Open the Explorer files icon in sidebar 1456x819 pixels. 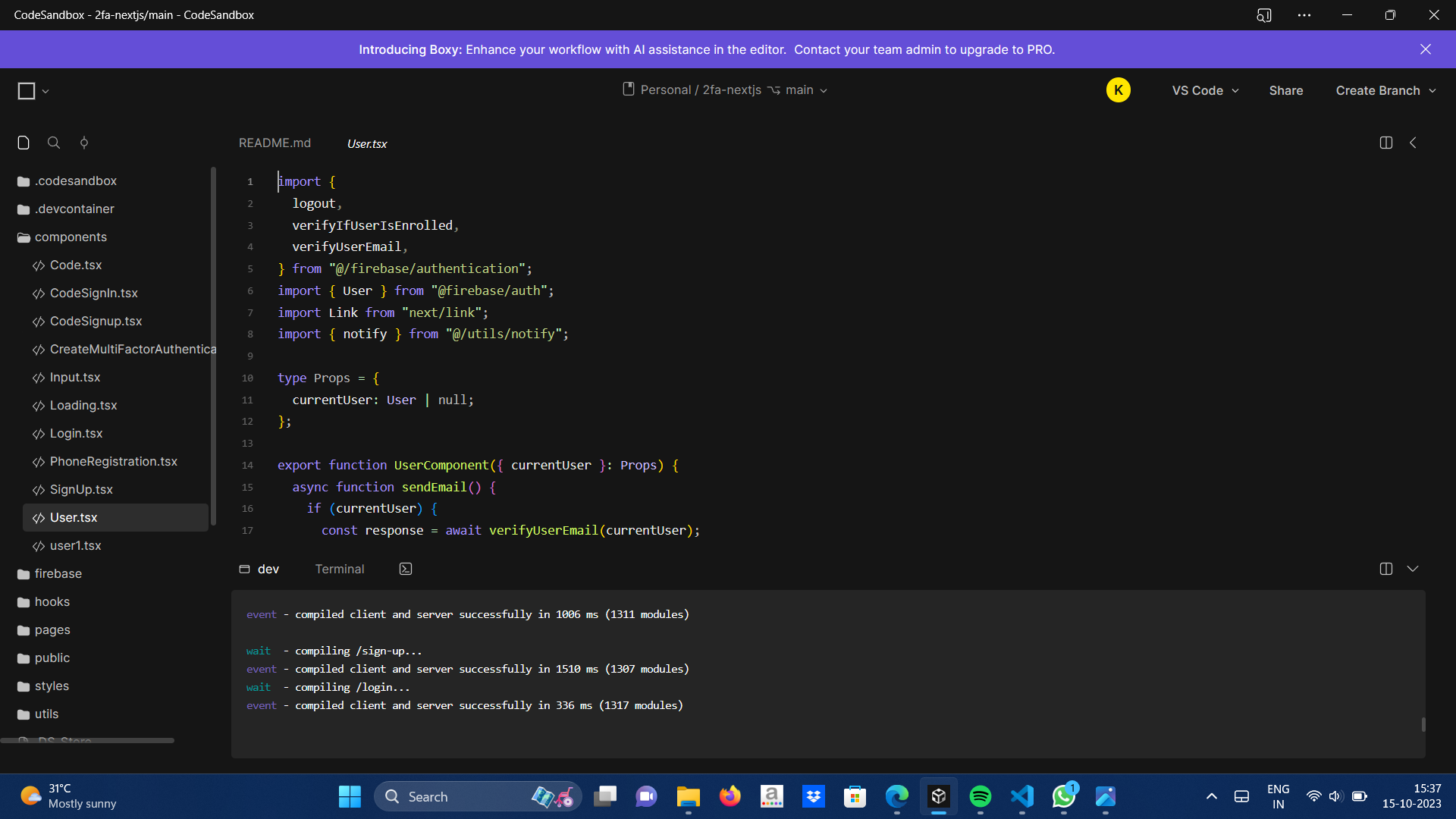tap(24, 143)
